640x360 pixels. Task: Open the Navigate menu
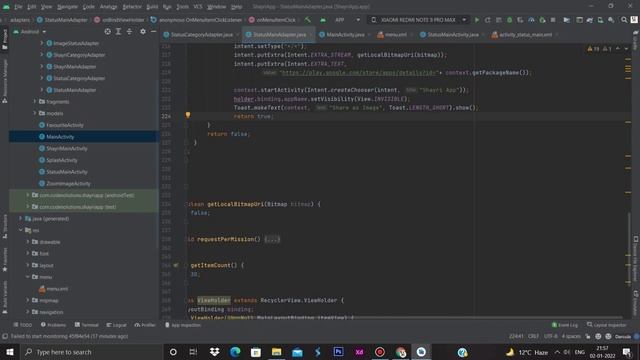tap(67, 7)
